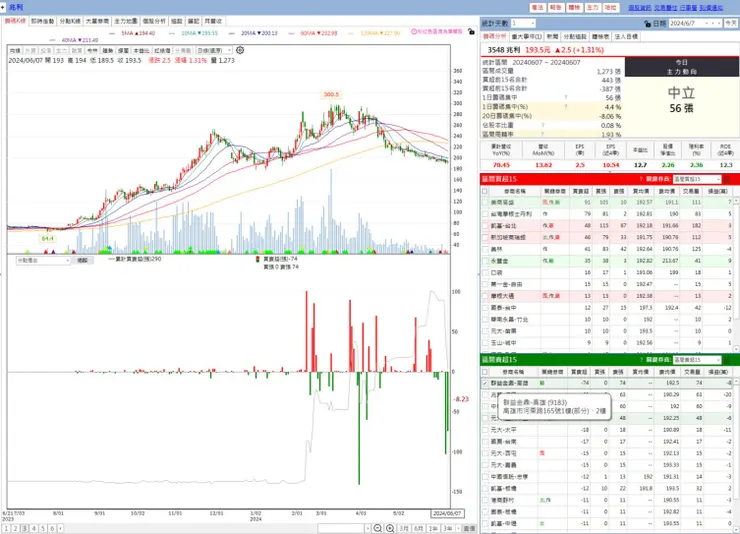Click the 主力 button in top bar
Image resolution: width=740 pixels, height=534 pixels.
(x=593, y=8)
